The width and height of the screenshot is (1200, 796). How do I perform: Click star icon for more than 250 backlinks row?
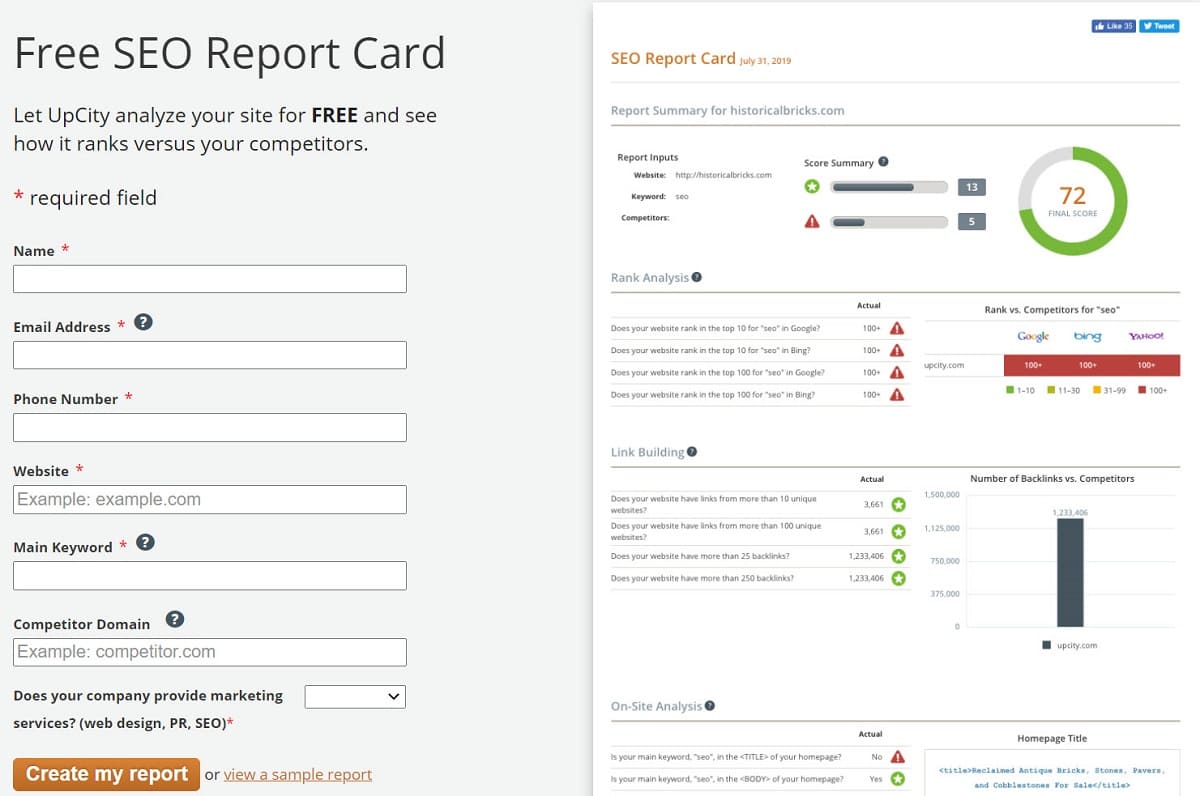[x=898, y=578]
